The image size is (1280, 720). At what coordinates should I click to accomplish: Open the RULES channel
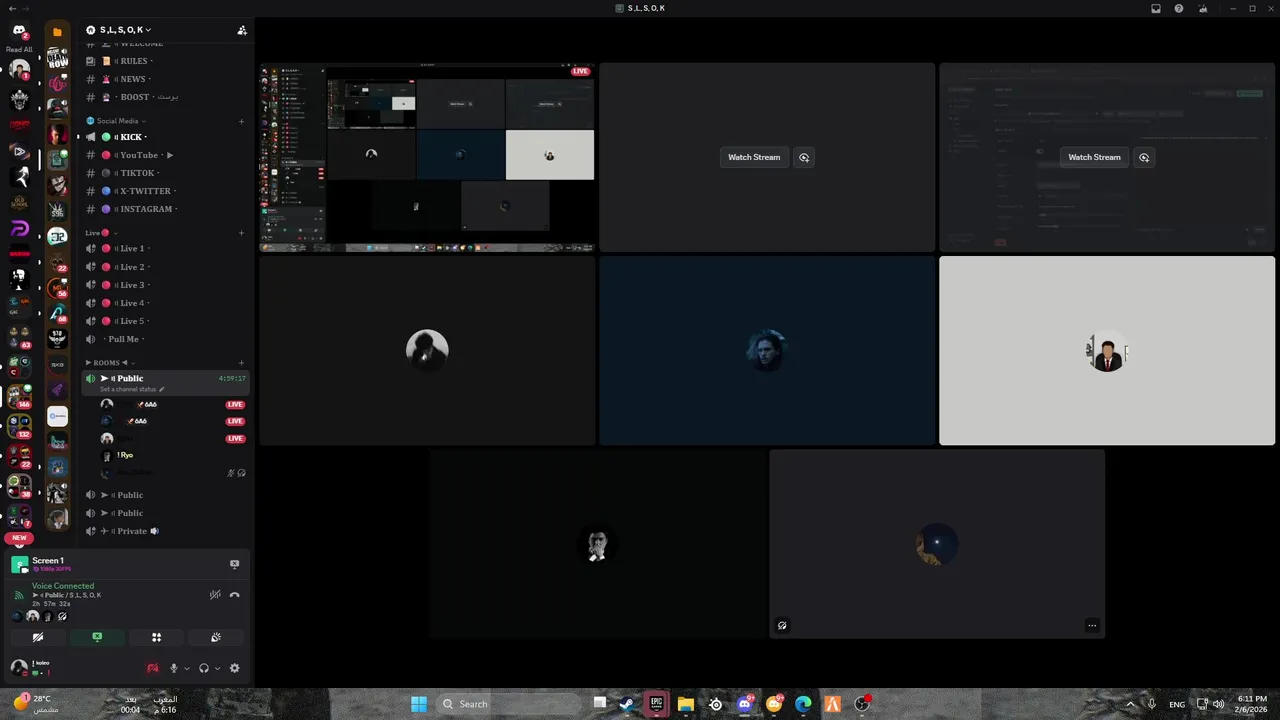click(x=165, y=61)
